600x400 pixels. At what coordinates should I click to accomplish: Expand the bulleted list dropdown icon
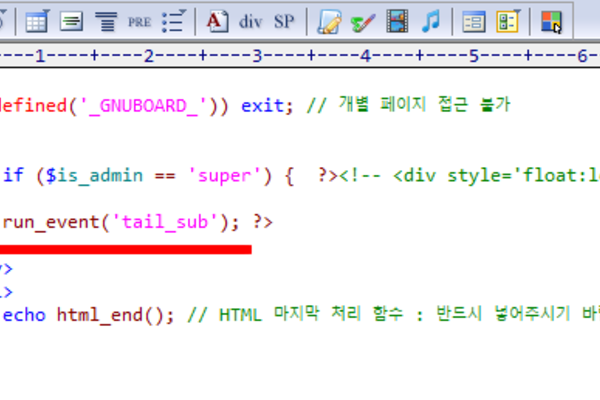(174, 20)
